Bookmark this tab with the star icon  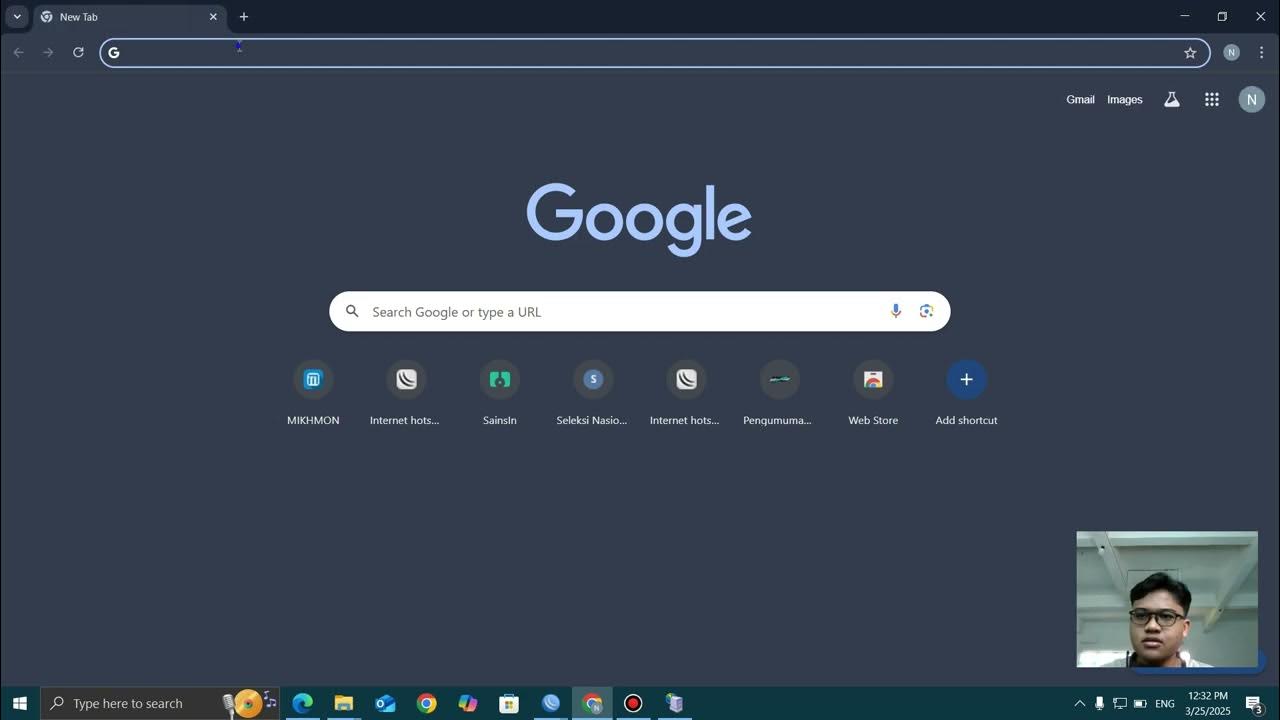coord(1190,53)
